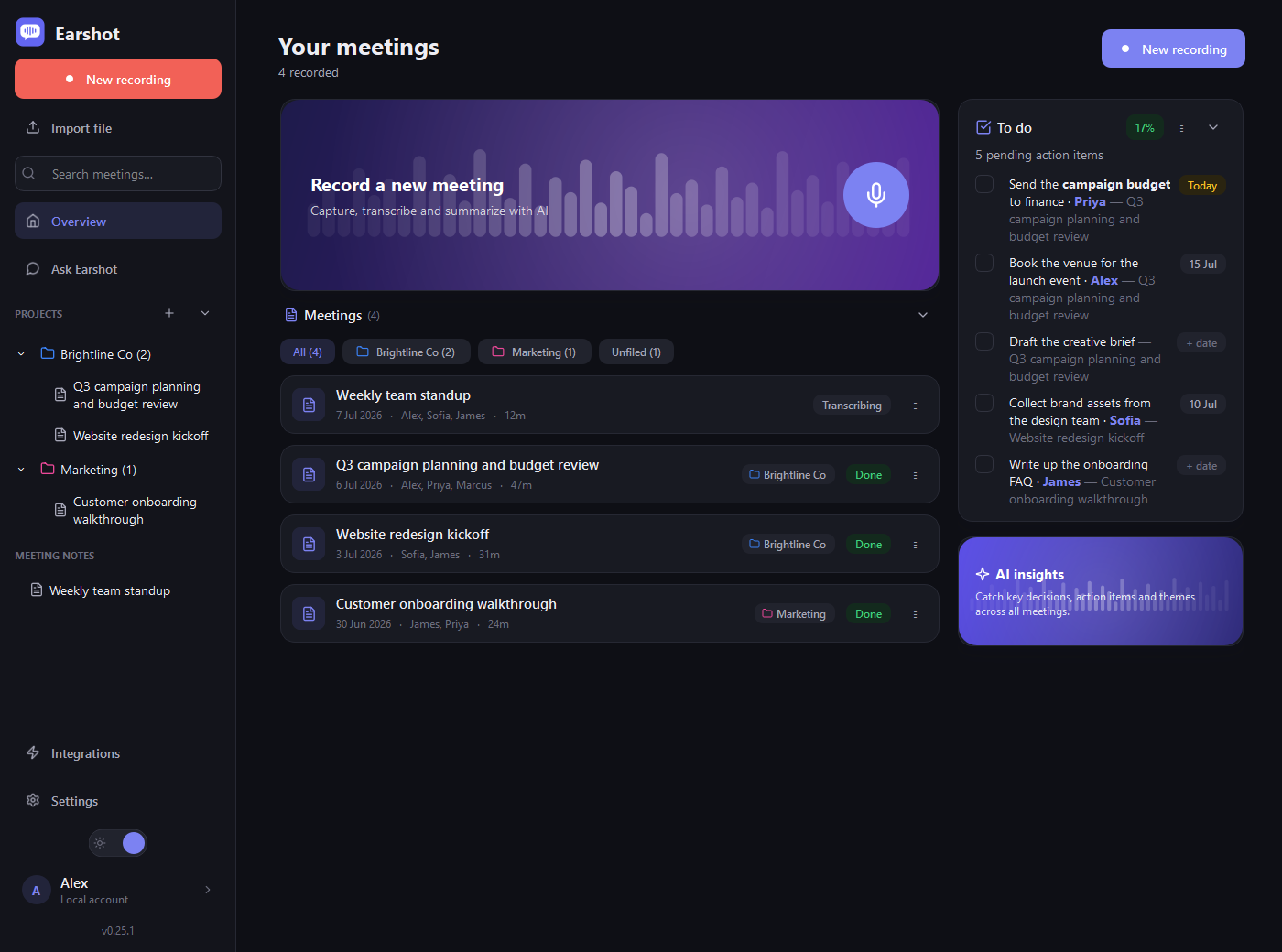Check off Write up the onboarding FAQ task
The image size is (1282, 952).
(x=984, y=464)
